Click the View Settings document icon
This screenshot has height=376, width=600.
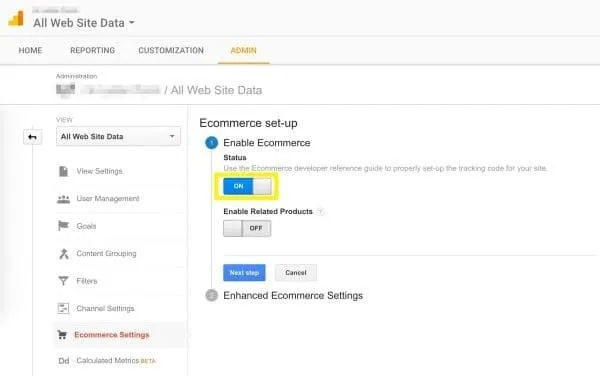click(x=64, y=171)
